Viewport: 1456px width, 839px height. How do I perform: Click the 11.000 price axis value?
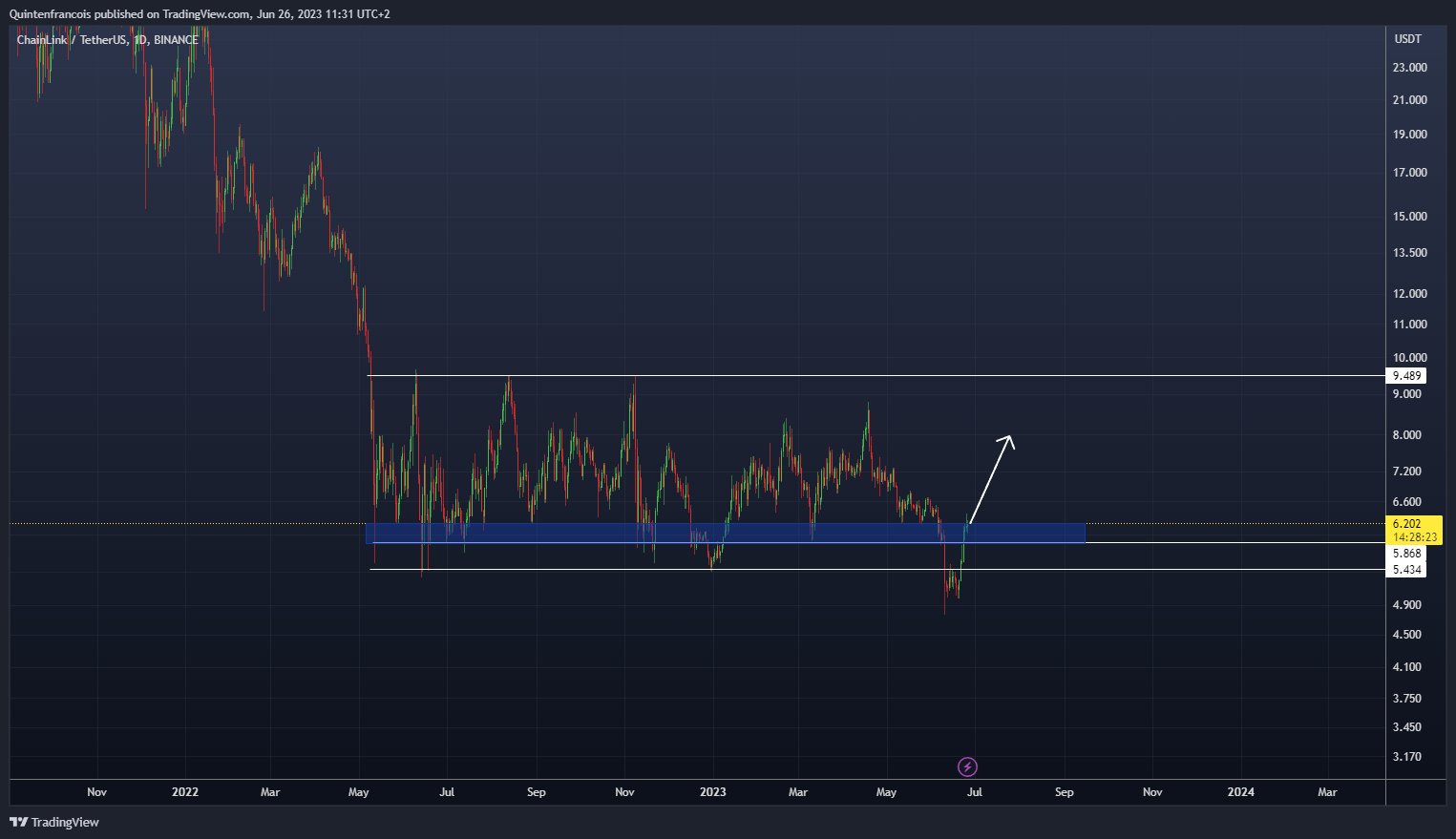point(1409,325)
